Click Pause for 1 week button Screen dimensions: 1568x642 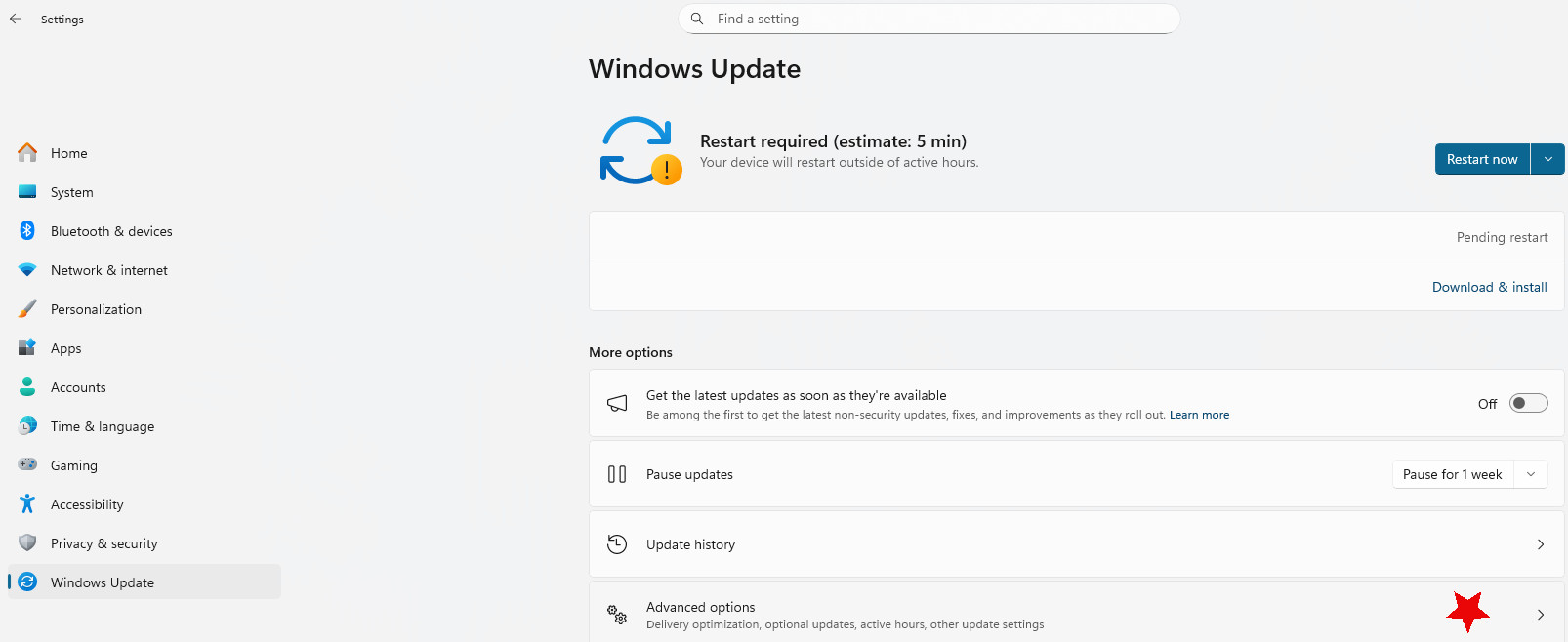1453,474
